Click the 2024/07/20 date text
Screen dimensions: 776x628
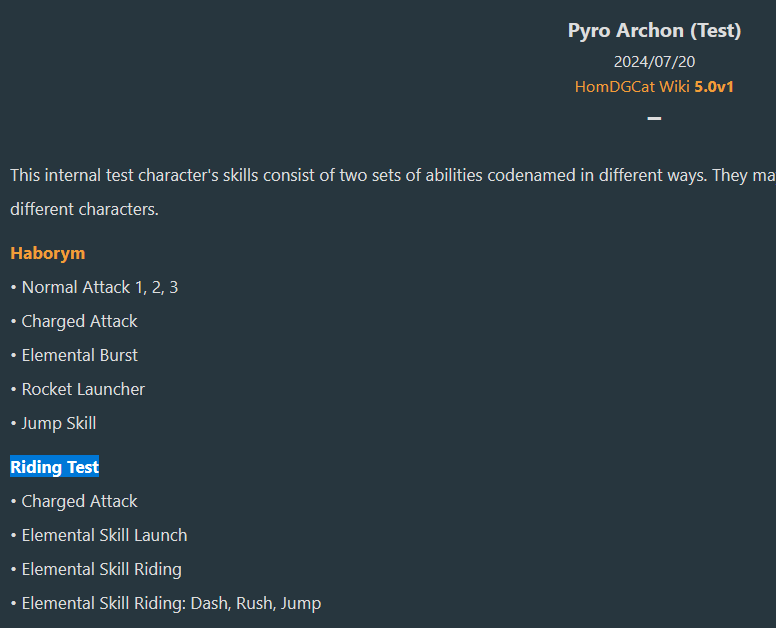pos(654,62)
